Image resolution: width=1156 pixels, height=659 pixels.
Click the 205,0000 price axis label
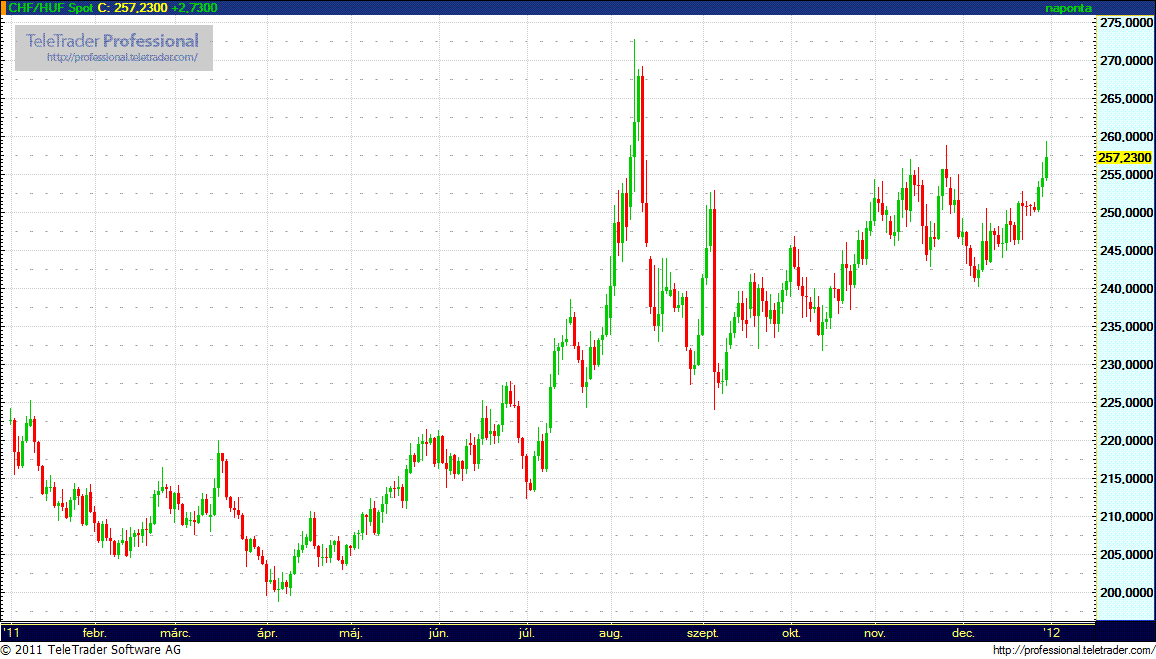(1126, 555)
